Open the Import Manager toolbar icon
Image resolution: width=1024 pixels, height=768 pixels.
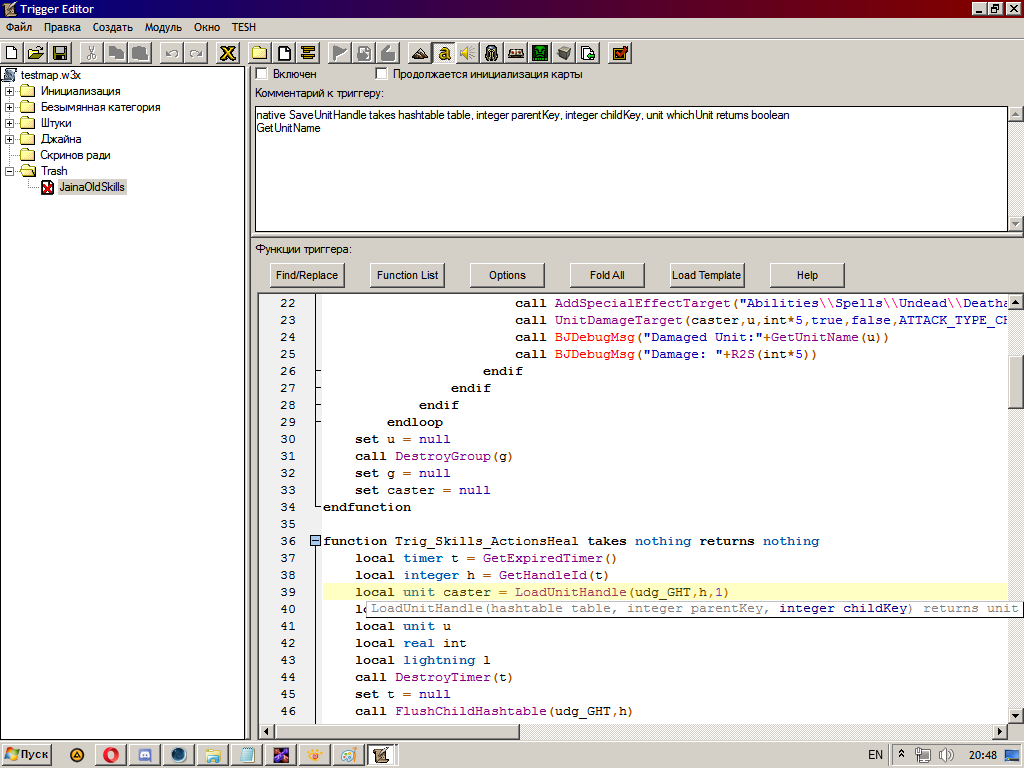(x=588, y=53)
